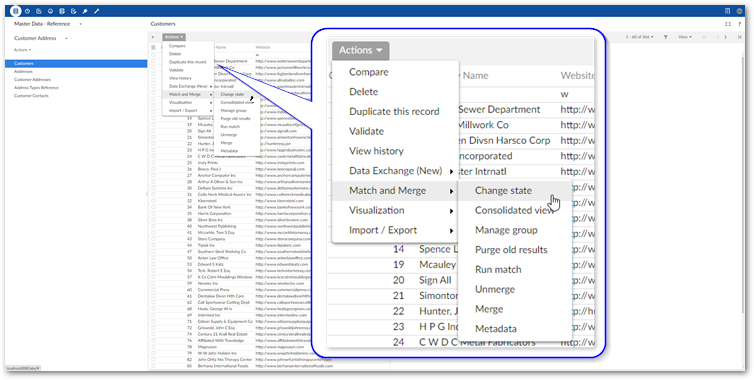Tick the selection circle for Insty Prints row
This screenshot has height=380, width=754.
(153, 163)
